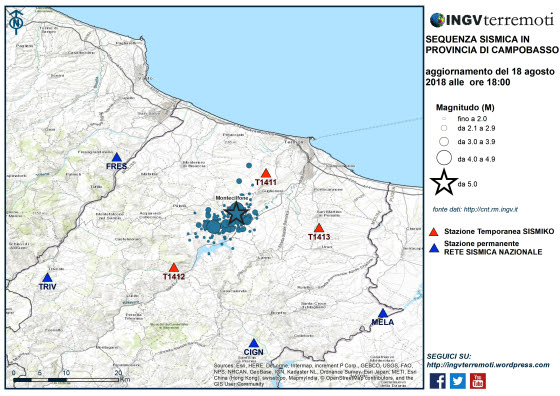Click the 'Magnitudo (M)' legend heading
Viewport: 560px width, 396px height.
pyautogui.click(x=465, y=107)
